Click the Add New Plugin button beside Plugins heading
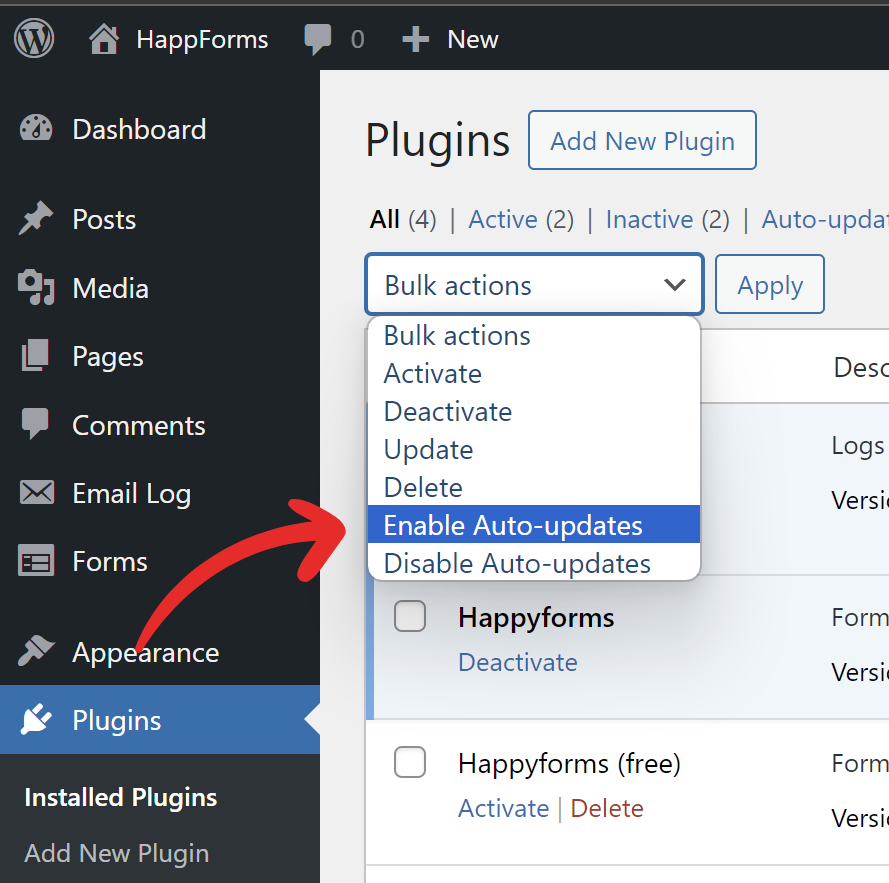The image size is (889, 883). [642, 140]
